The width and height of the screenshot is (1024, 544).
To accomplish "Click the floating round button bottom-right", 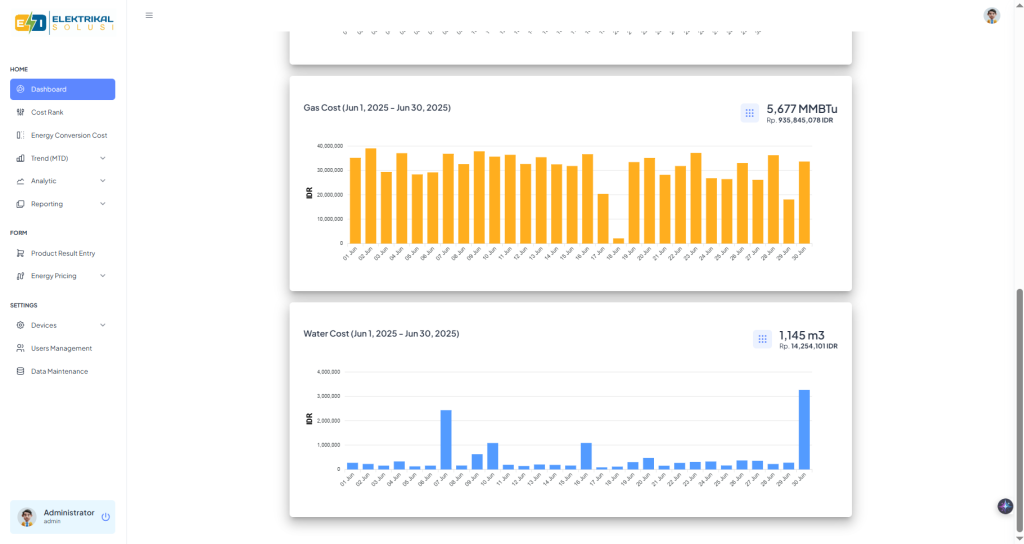I will (1005, 506).
